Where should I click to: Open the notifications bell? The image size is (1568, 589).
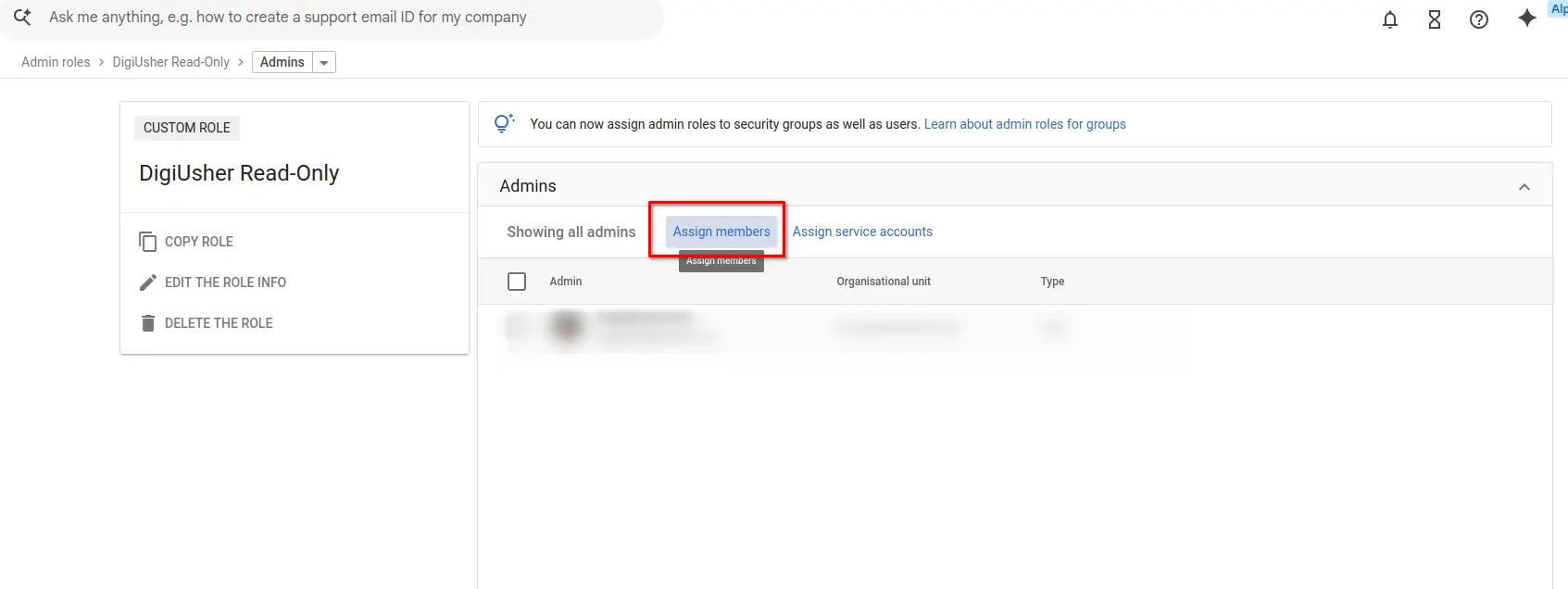click(1390, 19)
